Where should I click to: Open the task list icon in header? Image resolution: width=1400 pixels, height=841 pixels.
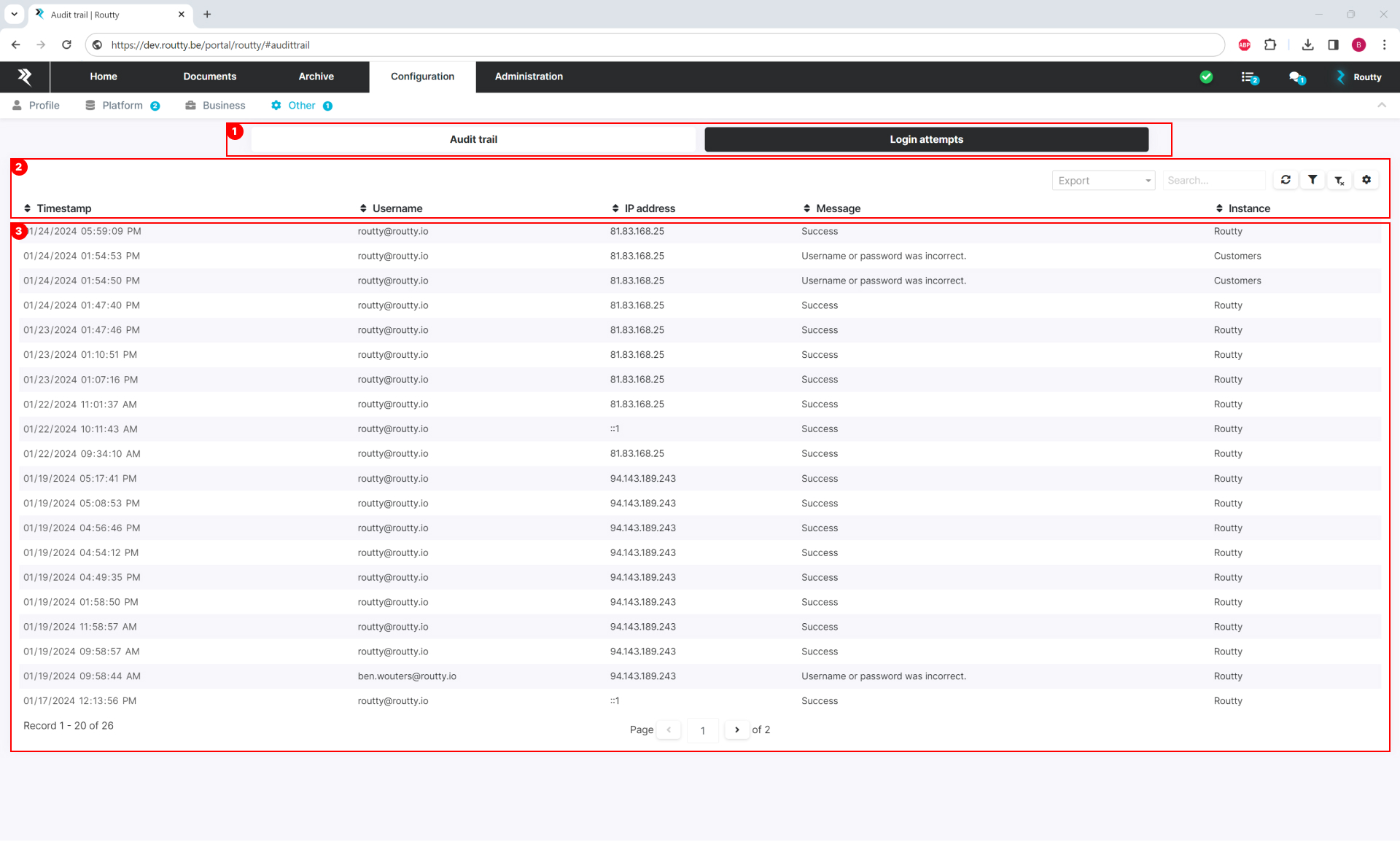[x=1249, y=77]
